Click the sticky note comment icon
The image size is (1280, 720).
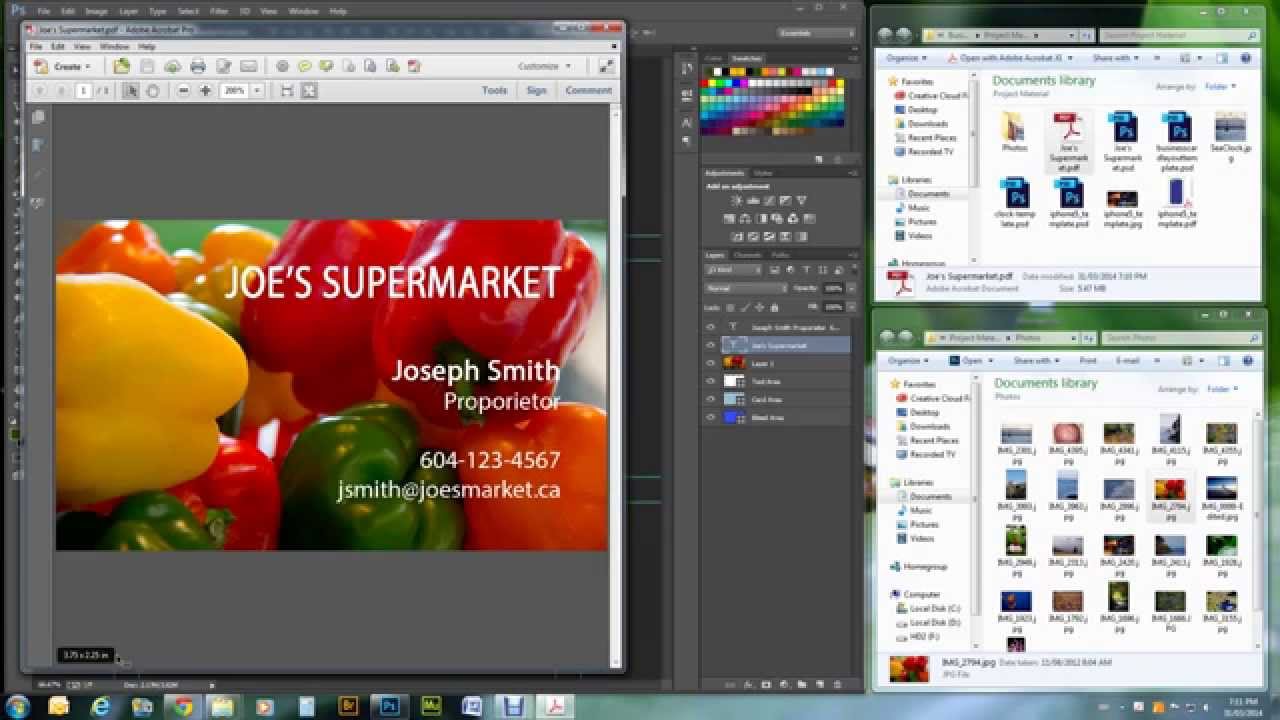[x=305, y=66]
